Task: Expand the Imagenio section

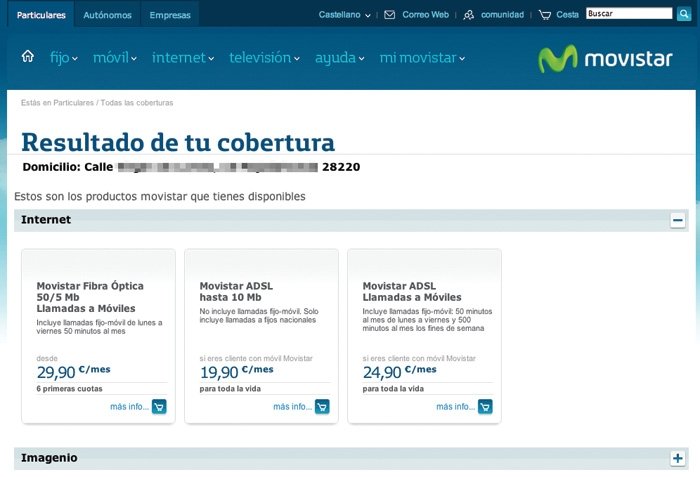Action: [x=678, y=458]
